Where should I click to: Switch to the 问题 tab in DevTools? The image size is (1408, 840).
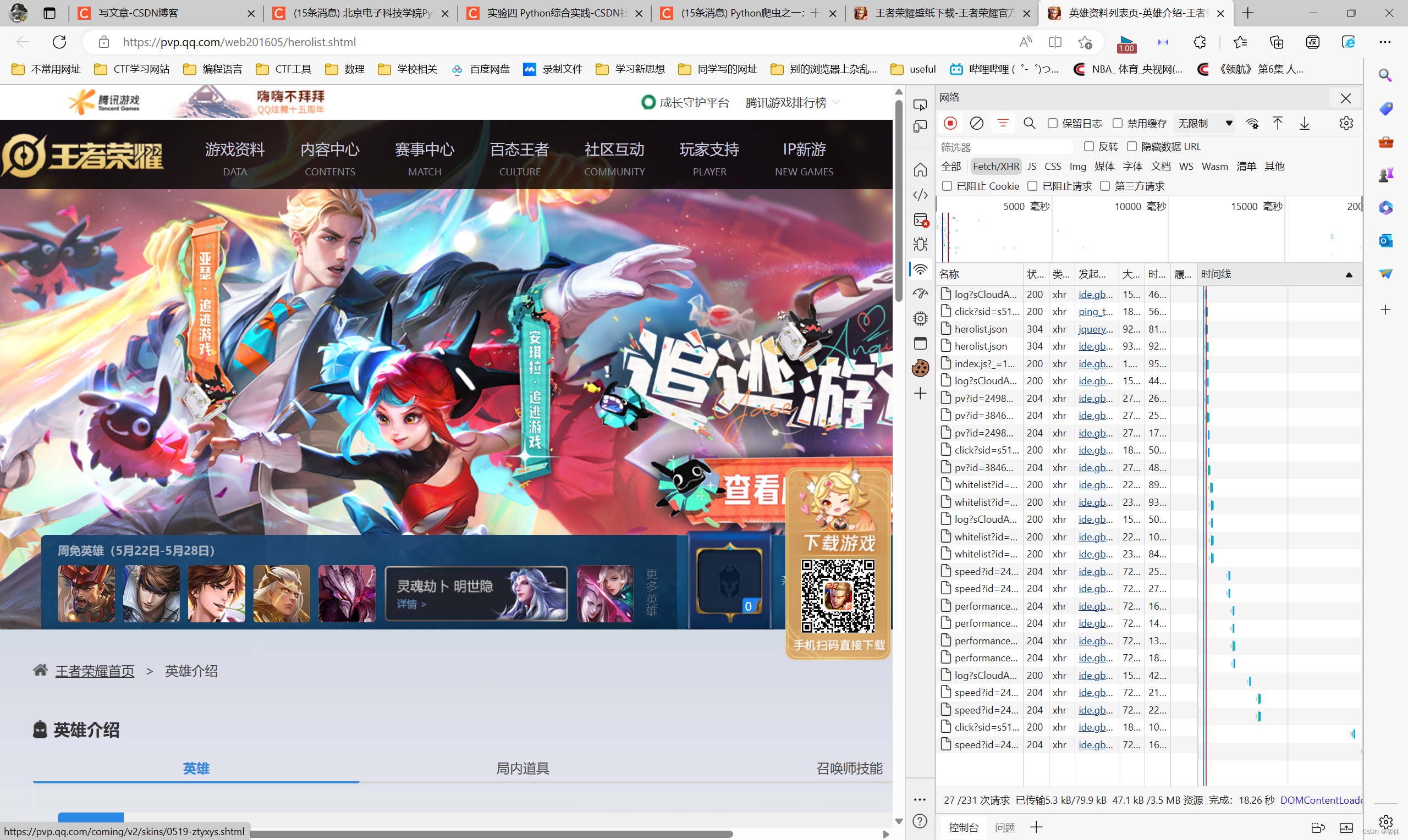pyautogui.click(x=1005, y=827)
